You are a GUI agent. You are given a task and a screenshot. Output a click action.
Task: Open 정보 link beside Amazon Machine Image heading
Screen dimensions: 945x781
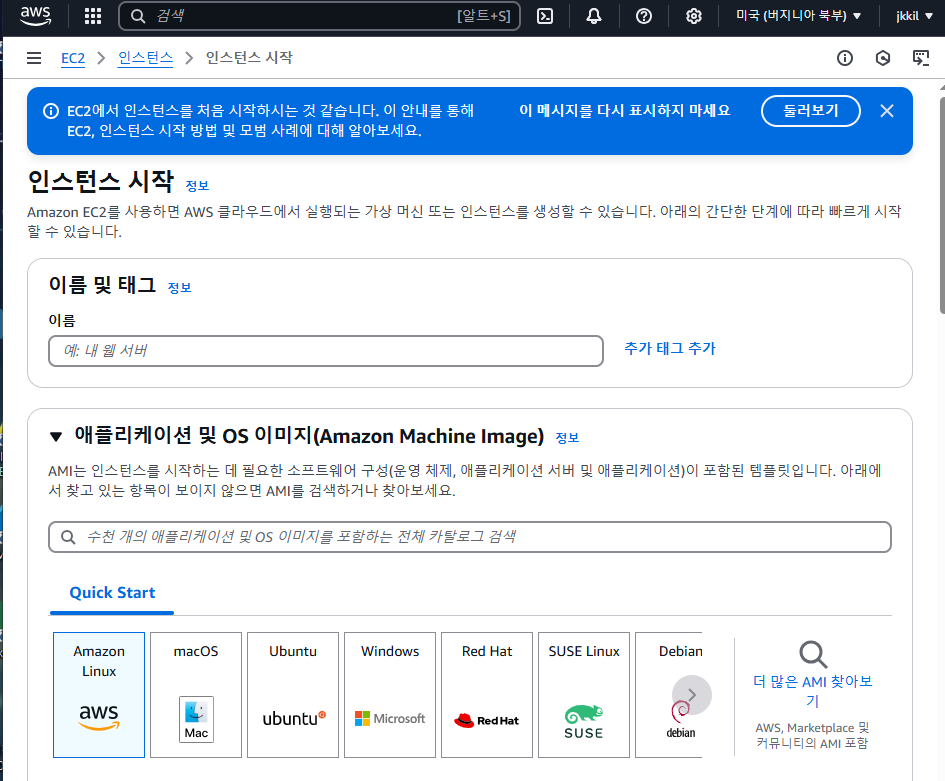coord(567,438)
